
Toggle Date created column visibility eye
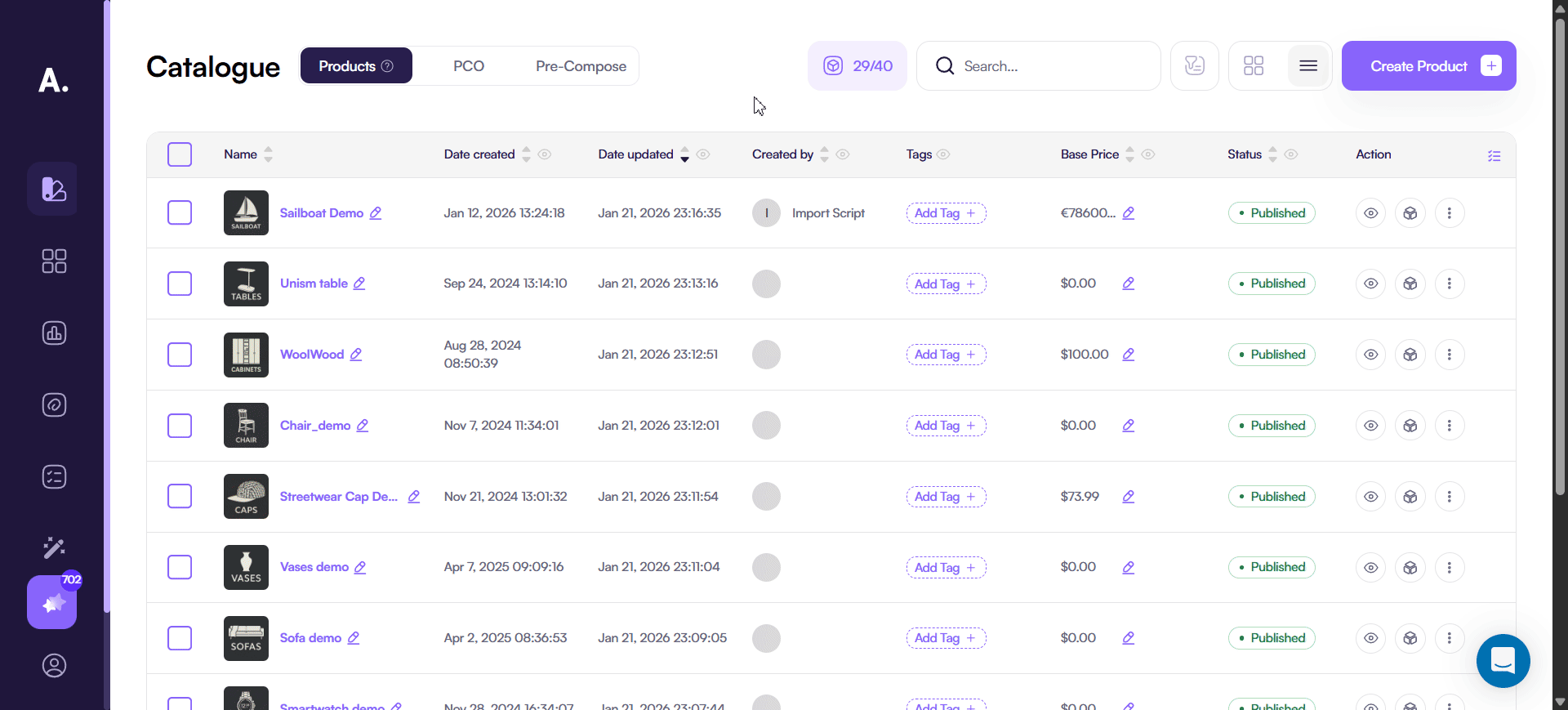[545, 154]
